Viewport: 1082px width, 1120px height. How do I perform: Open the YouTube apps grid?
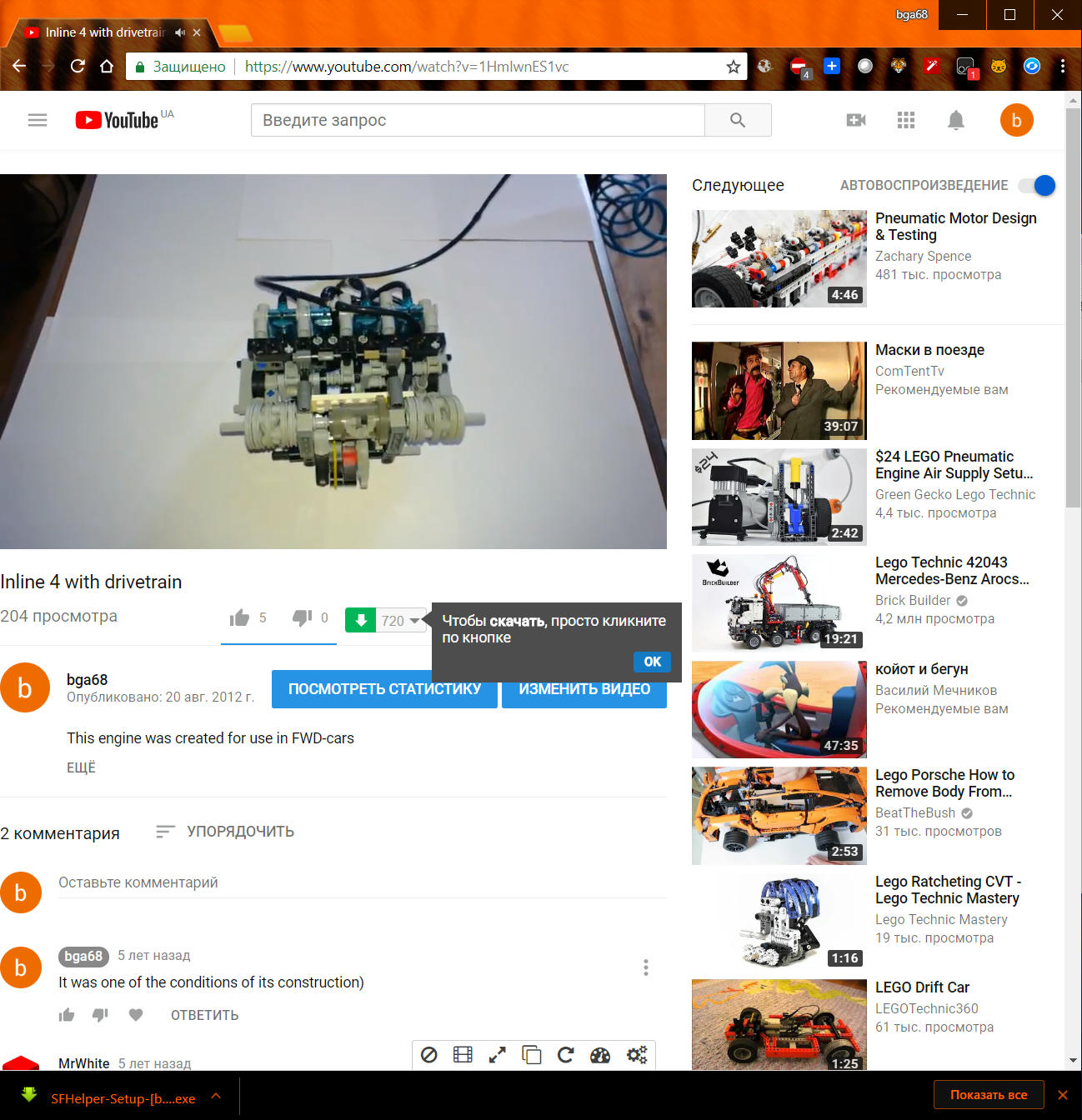(906, 120)
